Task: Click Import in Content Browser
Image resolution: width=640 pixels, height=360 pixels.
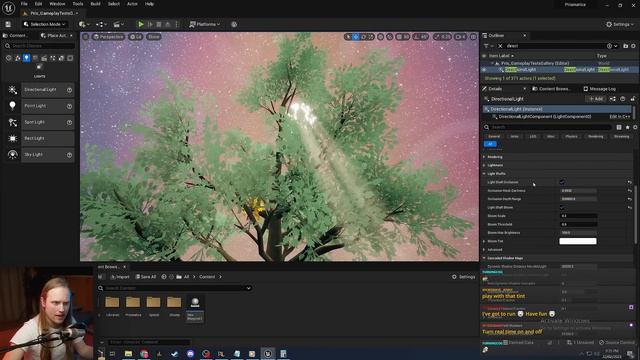Action: [x=120, y=277]
